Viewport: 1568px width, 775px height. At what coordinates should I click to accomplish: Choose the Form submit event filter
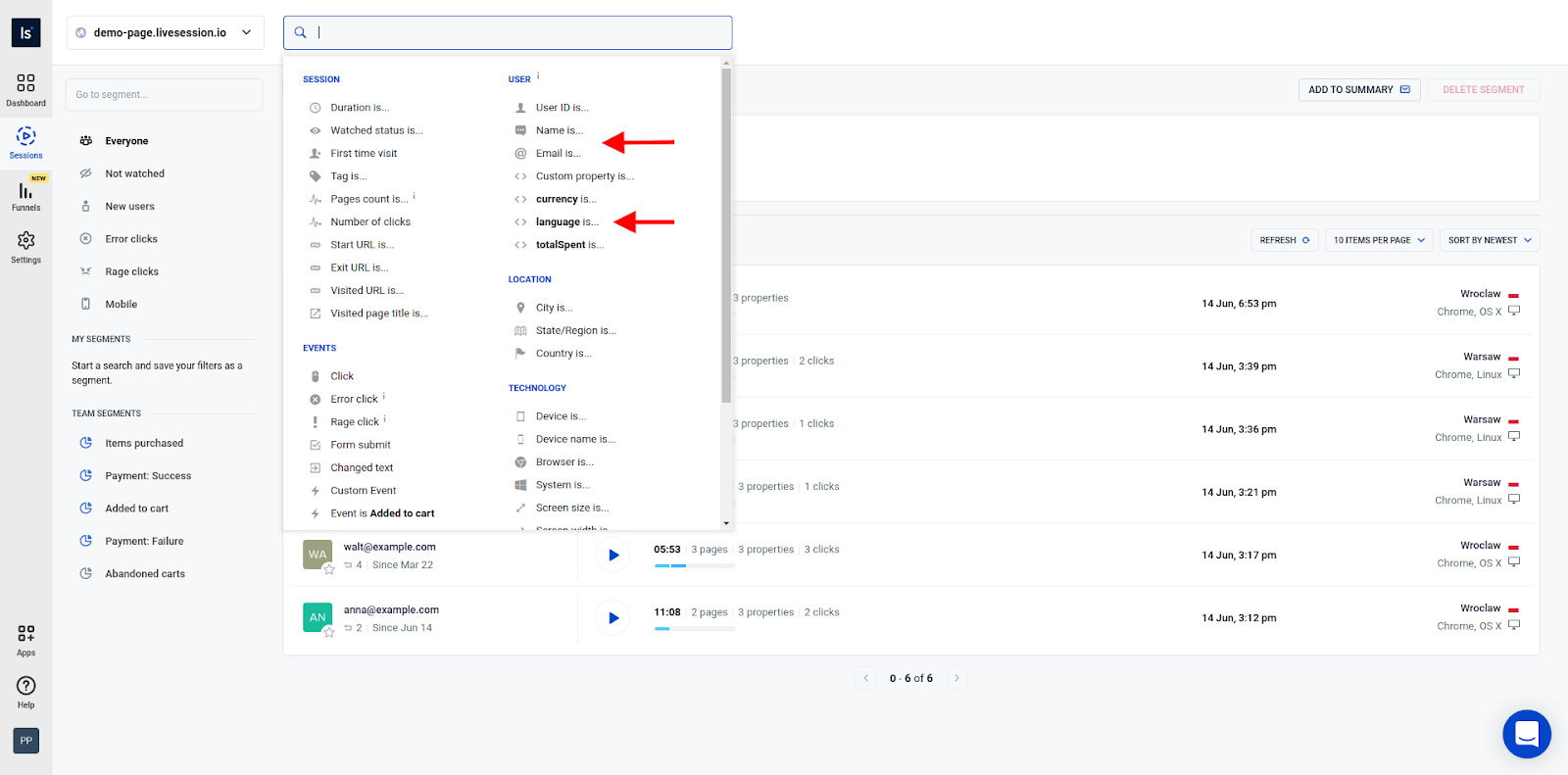click(x=361, y=445)
